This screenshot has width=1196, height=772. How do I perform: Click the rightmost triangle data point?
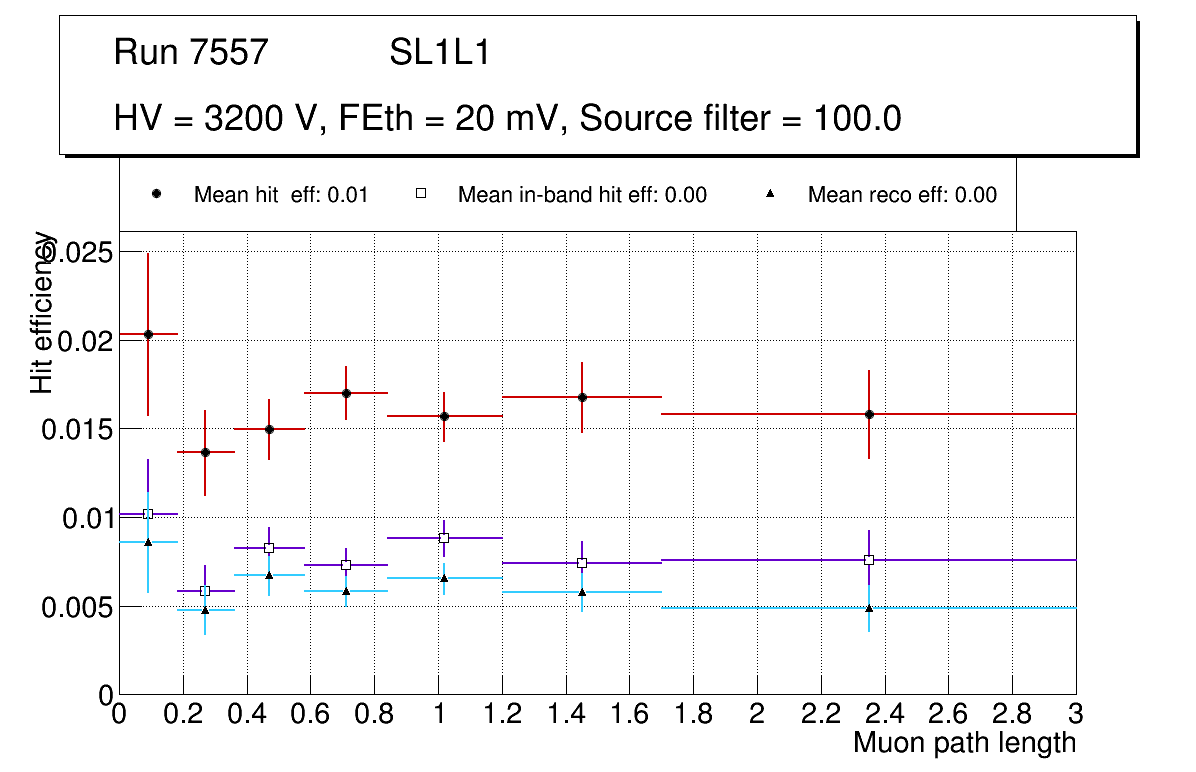point(869,608)
